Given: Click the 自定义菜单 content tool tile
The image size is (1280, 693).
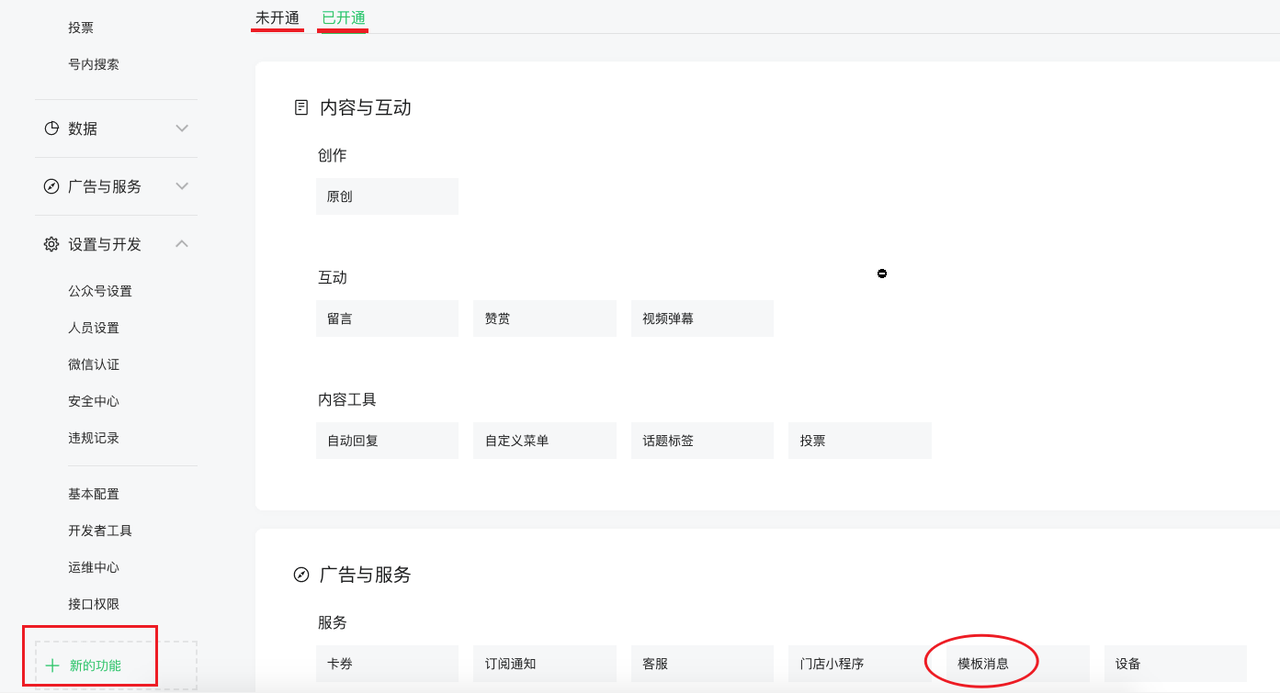Looking at the screenshot, I should tap(544, 441).
